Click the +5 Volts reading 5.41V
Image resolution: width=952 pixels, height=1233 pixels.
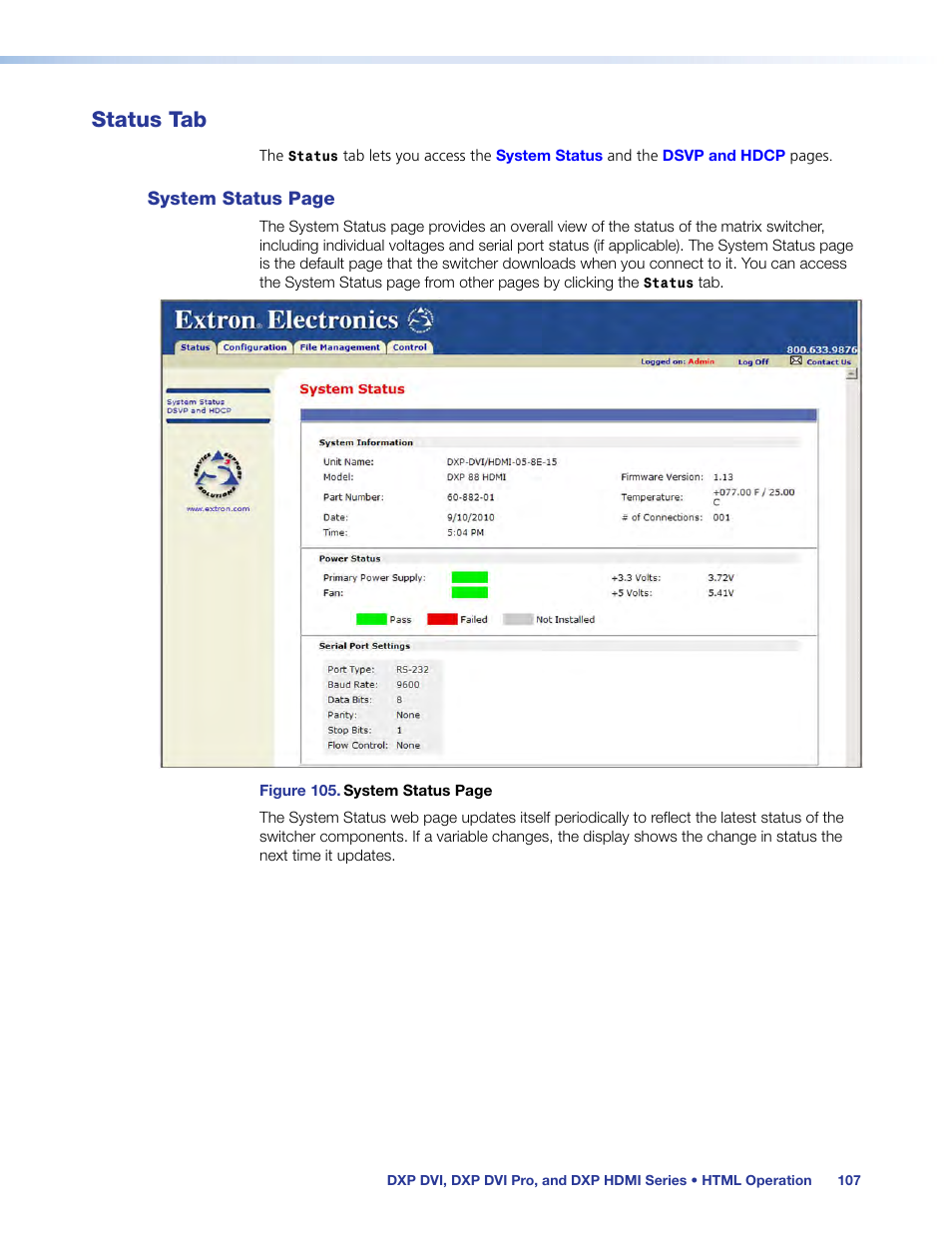click(x=720, y=593)
